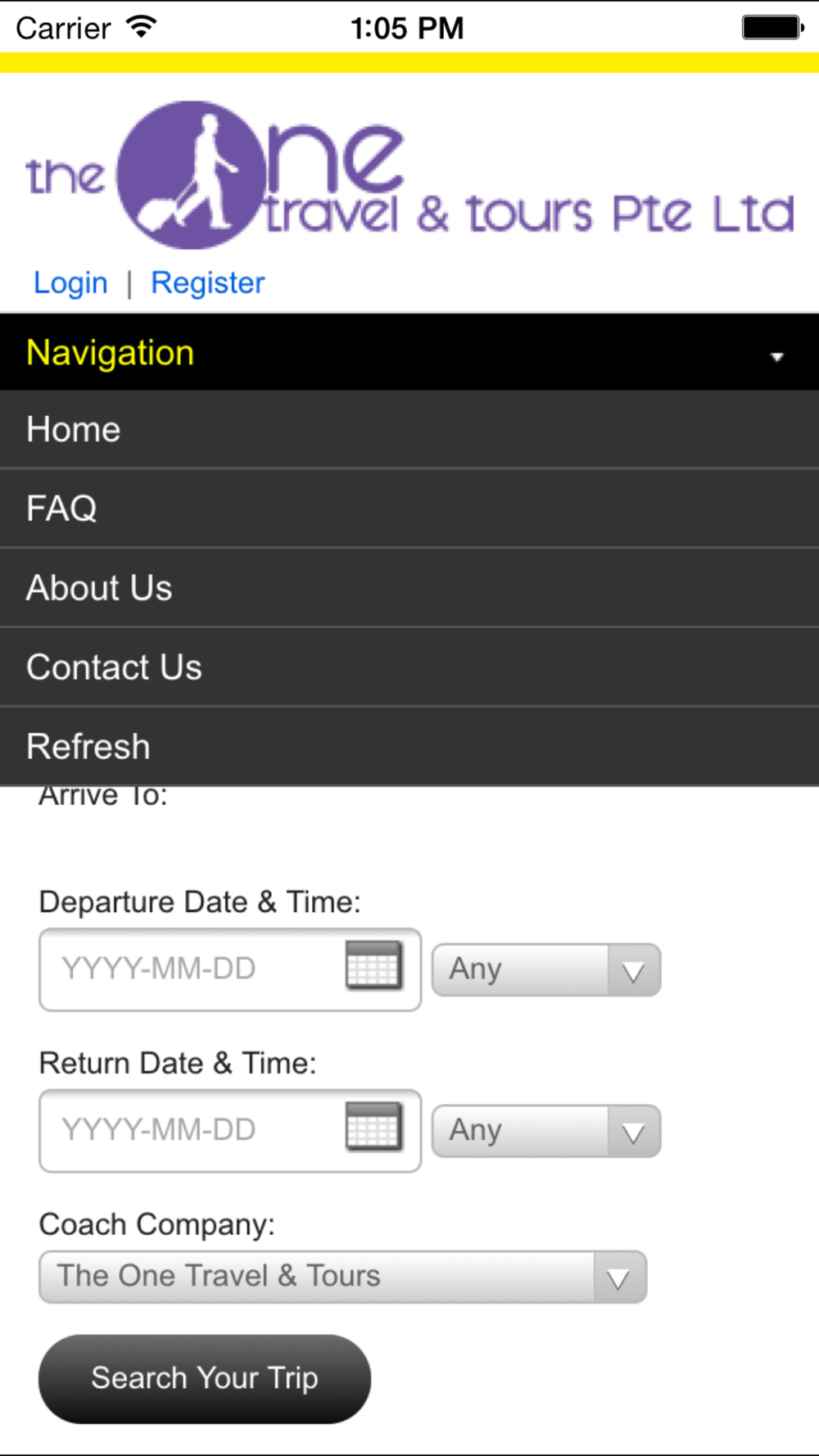Expand the return time Any dropdown
819x1456 pixels.
pyautogui.click(x=546, y=1131)
